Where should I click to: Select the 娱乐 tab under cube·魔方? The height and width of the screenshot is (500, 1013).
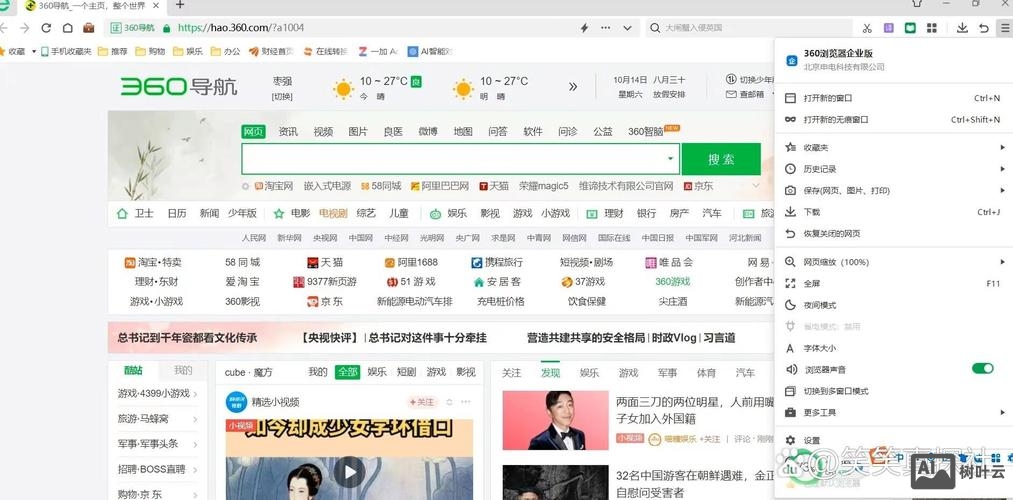(377, 372)
